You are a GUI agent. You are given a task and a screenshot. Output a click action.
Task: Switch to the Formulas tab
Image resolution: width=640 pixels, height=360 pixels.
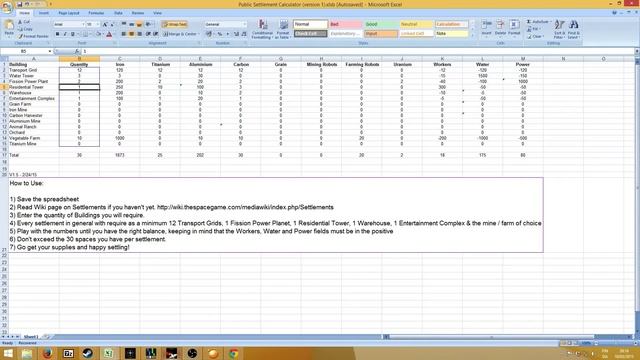click(x=96, y=13)
